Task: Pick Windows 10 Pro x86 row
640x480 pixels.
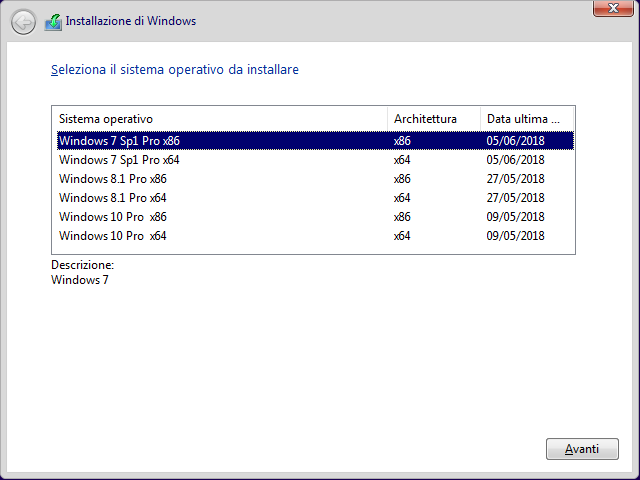Action: tap(315, 217)
